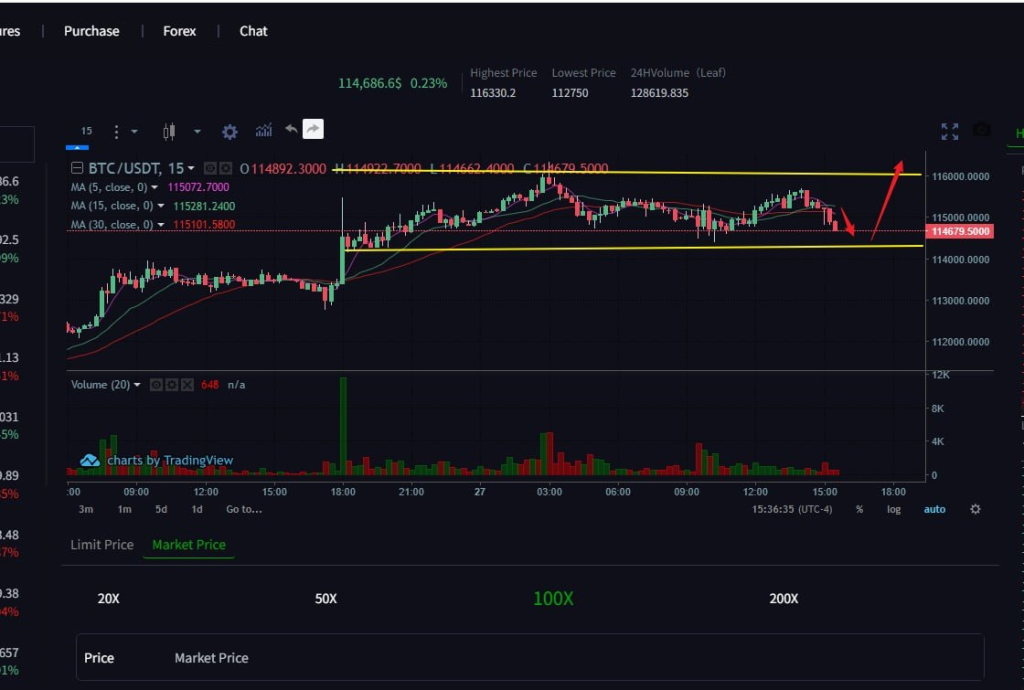Click the 'Go to...' date link
The height and width of the screenshot is (690, 1024).
click(x=244, y=509)
